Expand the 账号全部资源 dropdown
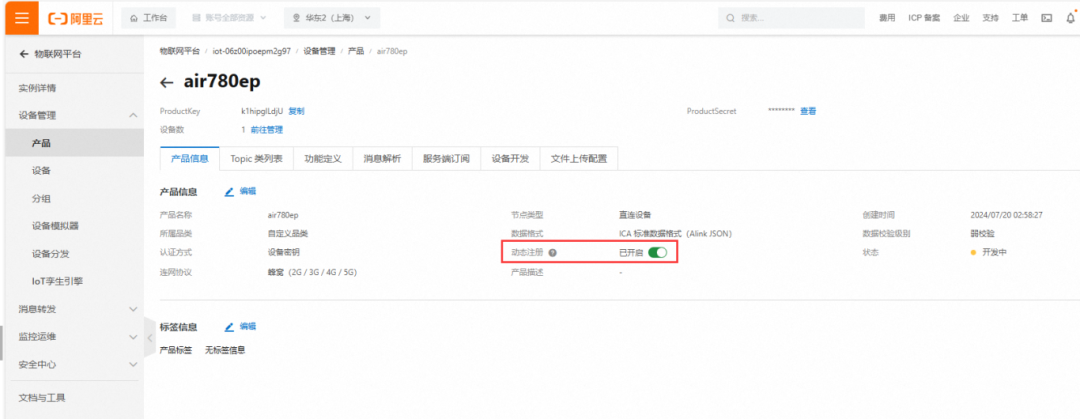Viewport: 1080px width, 419px height. pyautogui.click(x=229, y=18)
